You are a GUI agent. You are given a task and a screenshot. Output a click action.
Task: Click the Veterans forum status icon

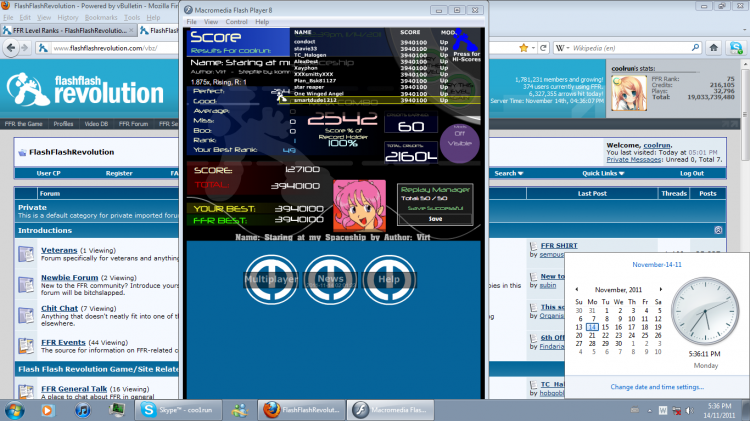click(26, 254)
